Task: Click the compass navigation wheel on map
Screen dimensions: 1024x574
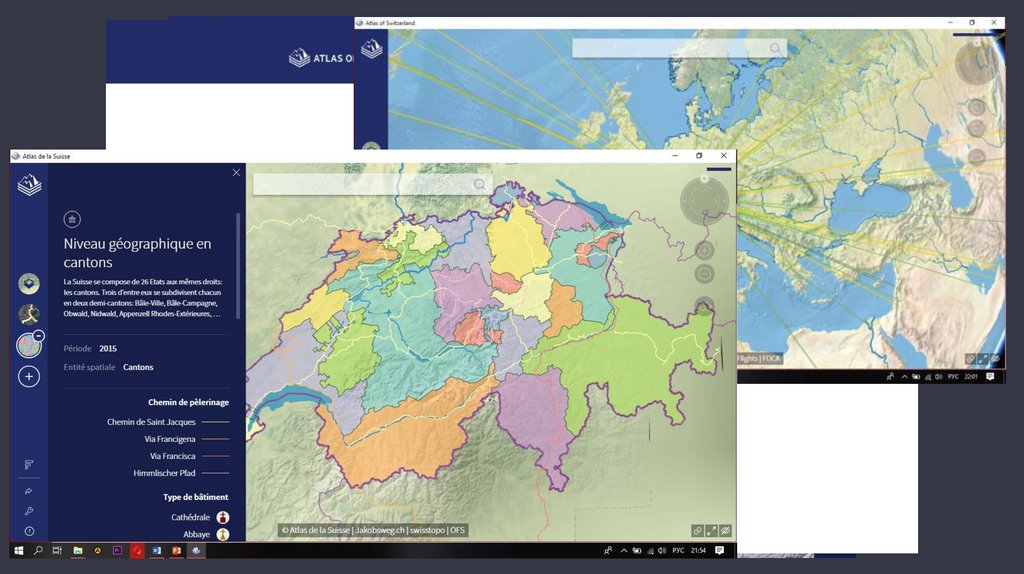Action: 704,201
